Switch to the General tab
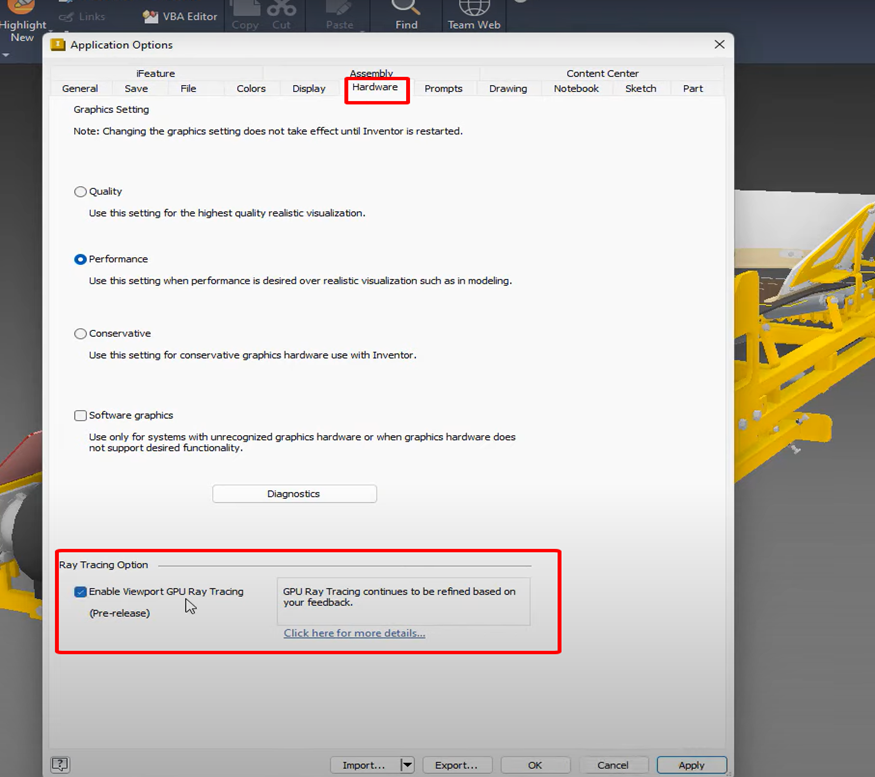The image size is (875, 777). pos(80,88)
